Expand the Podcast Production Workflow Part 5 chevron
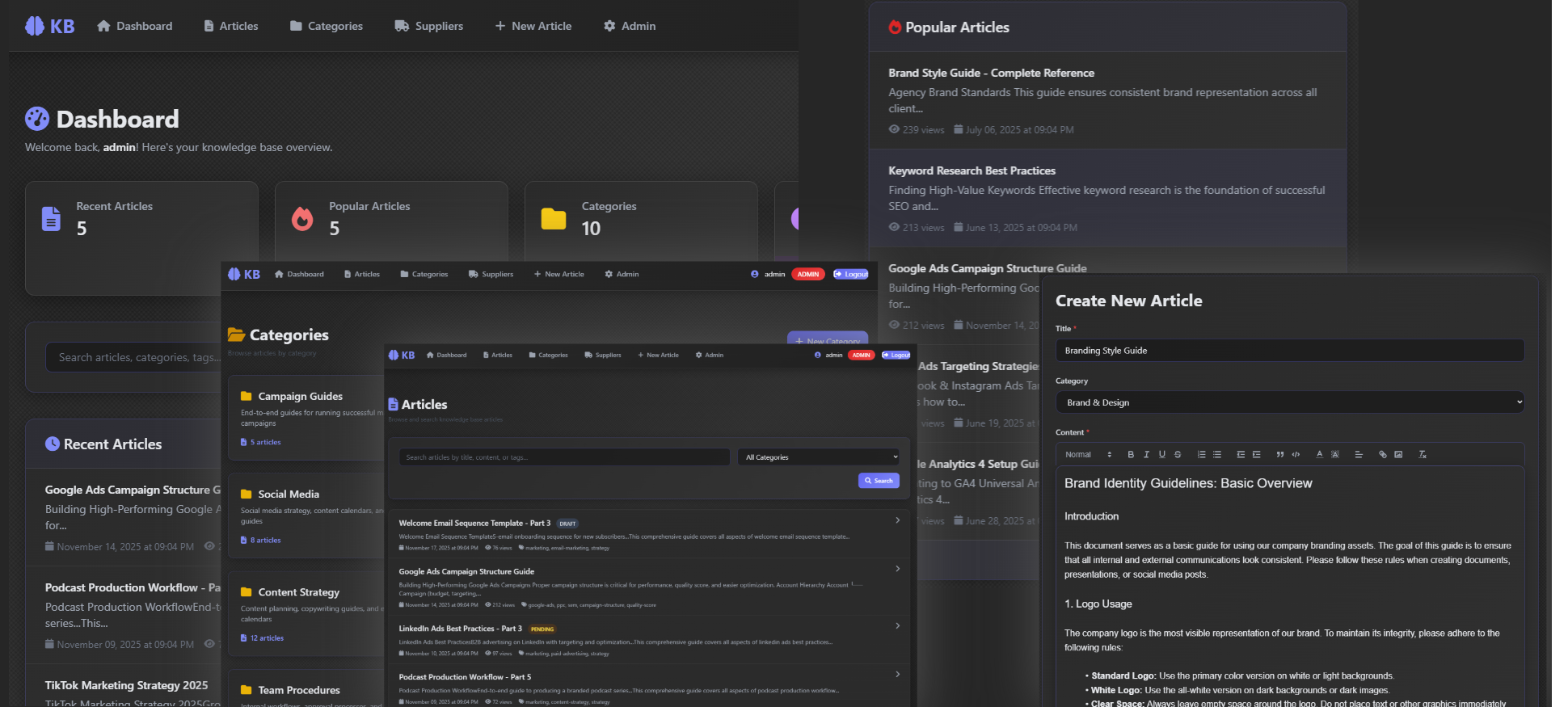Image resolution: width=1568 pixels, height=707 pixels. coord(898,674)
